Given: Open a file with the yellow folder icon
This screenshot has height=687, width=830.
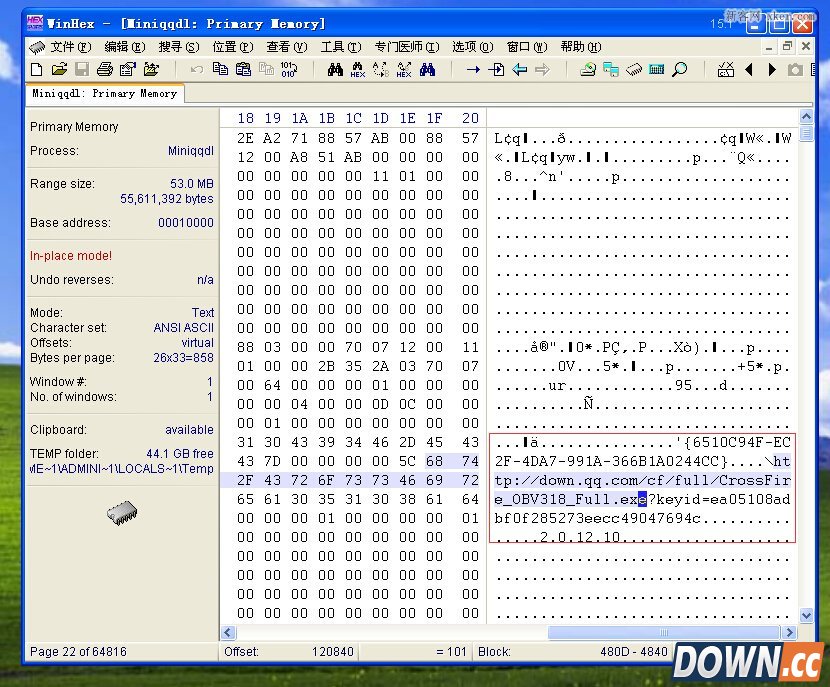Looking at the screenshot, I should (x=59, y=69).
